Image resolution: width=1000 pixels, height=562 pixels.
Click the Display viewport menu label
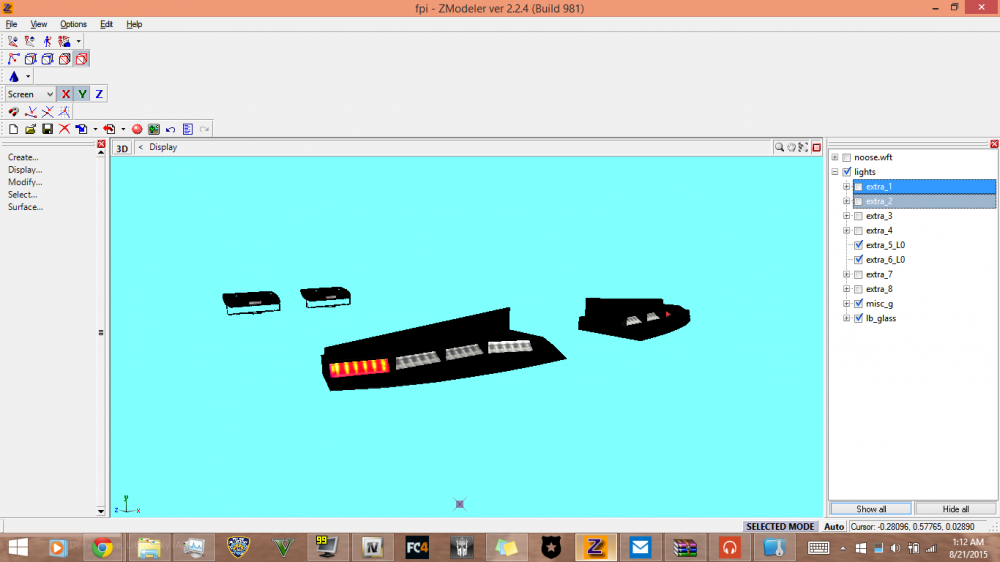(163, 147)
